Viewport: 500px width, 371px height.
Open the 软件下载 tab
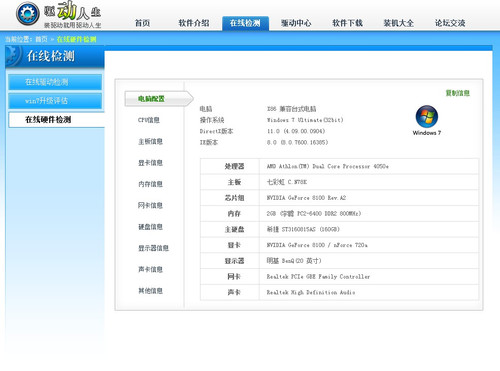pyautogui.click(x=347, y=23)
